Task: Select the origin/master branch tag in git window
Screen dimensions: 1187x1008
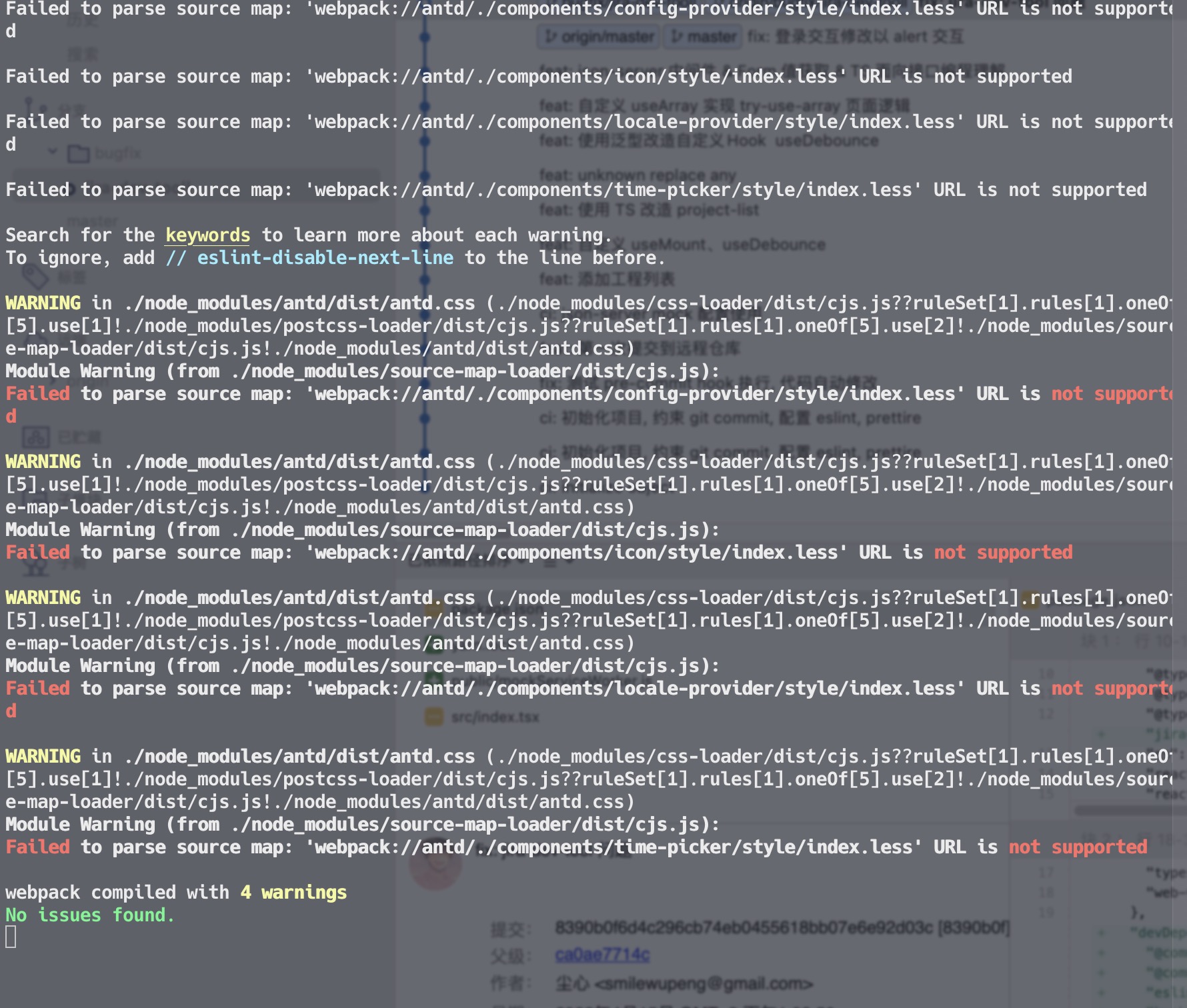Action: point(598,37)
